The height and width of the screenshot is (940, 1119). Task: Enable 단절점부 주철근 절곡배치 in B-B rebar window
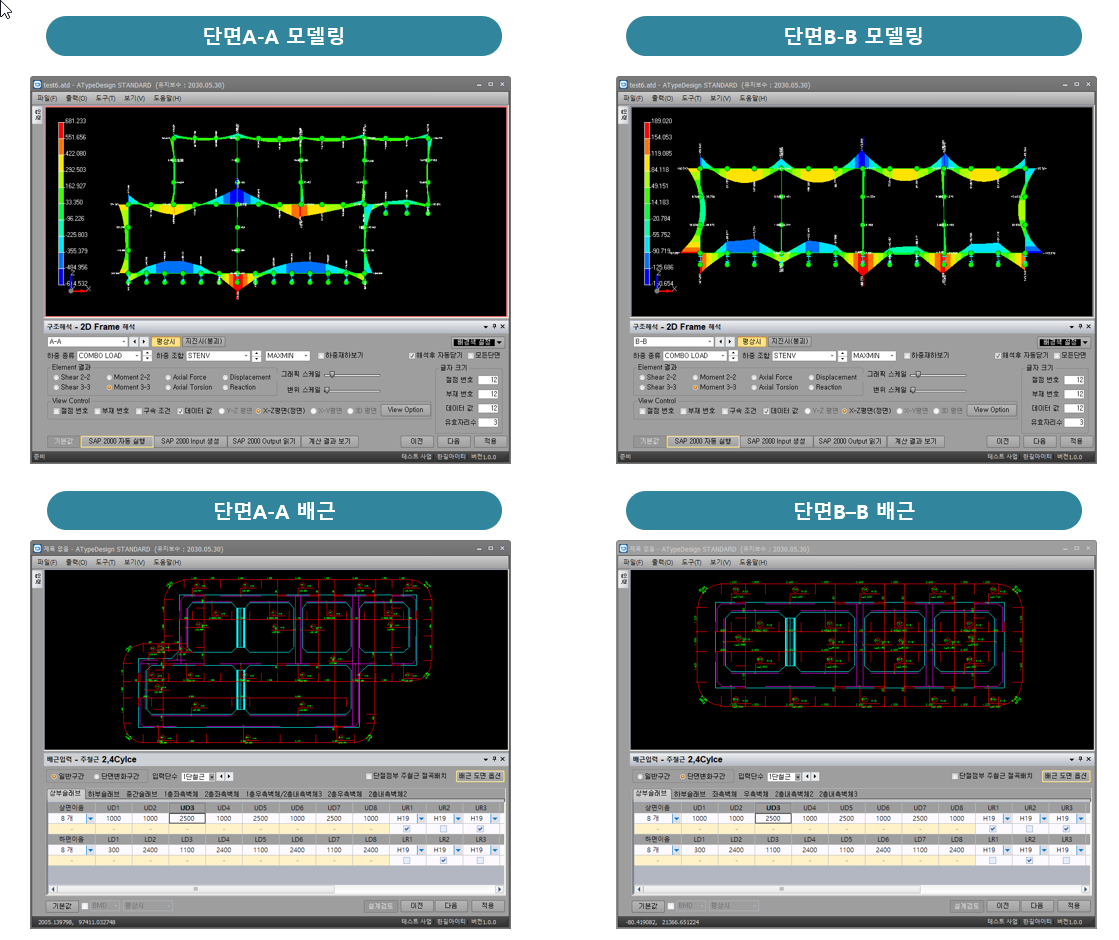click(955, 777)
